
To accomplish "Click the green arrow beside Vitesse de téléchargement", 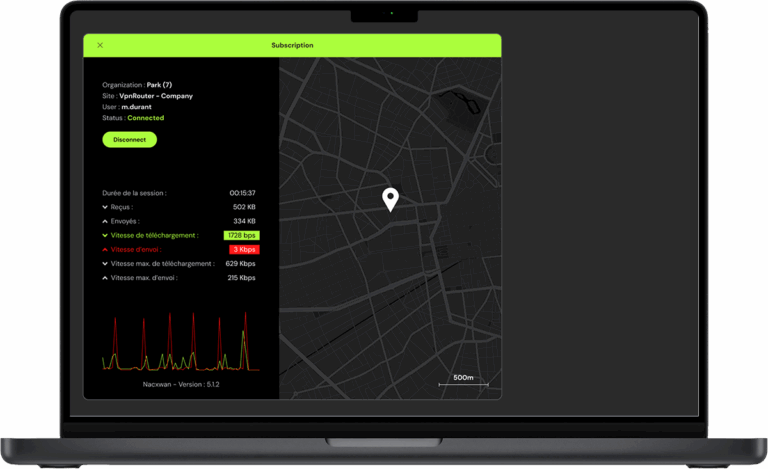I will 105,235.
